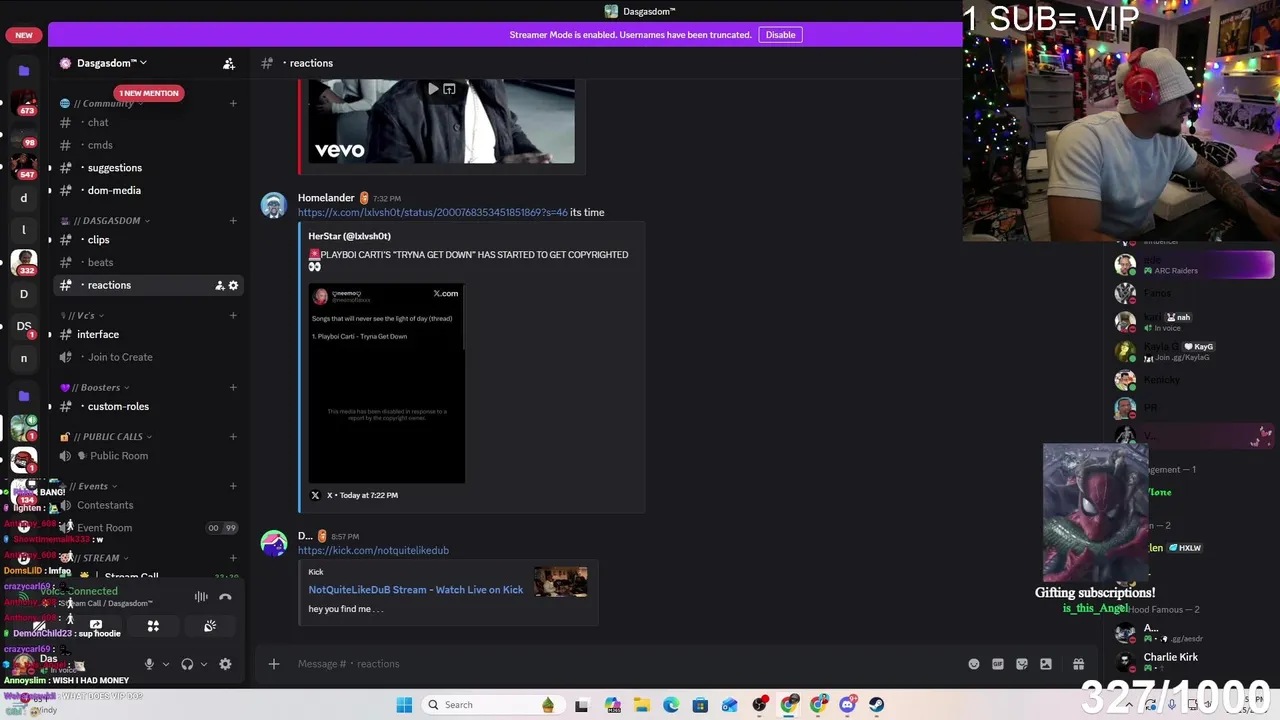Viewport: 1280px width, 720px height.
Task: Open reactions channel settings gear
Action: tap(233, 285)
